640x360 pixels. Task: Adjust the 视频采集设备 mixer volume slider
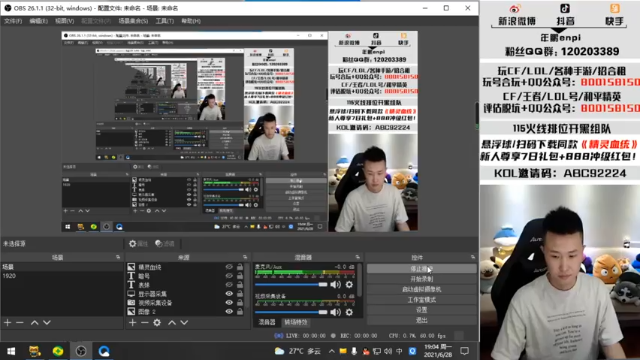[291, 312]
